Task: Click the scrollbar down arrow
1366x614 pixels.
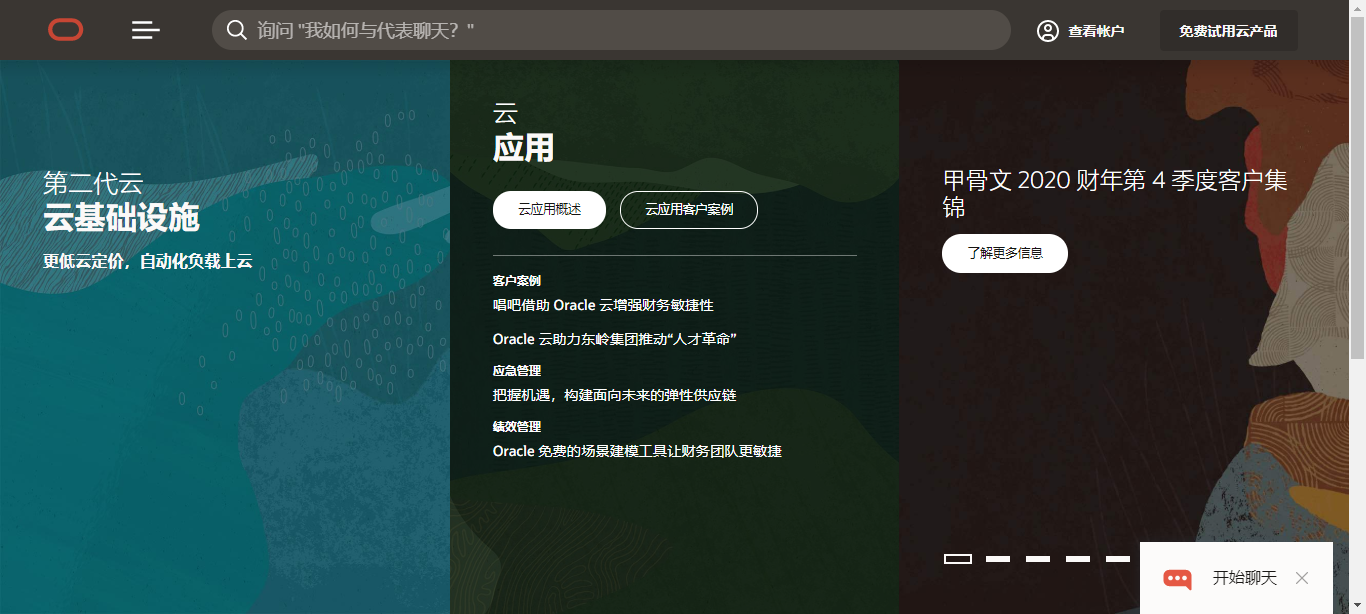Action: click(1358, 605)
